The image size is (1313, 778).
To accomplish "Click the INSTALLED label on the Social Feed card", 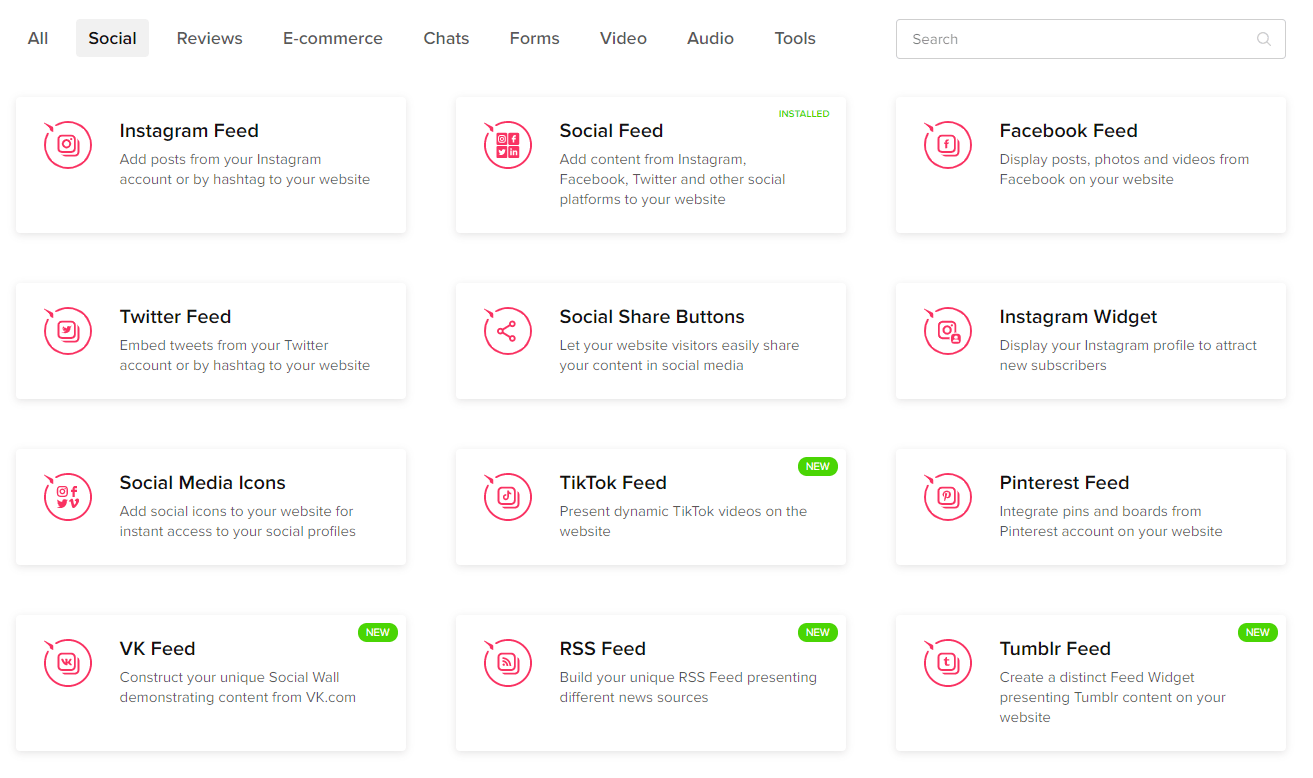I will coord(804,114).
